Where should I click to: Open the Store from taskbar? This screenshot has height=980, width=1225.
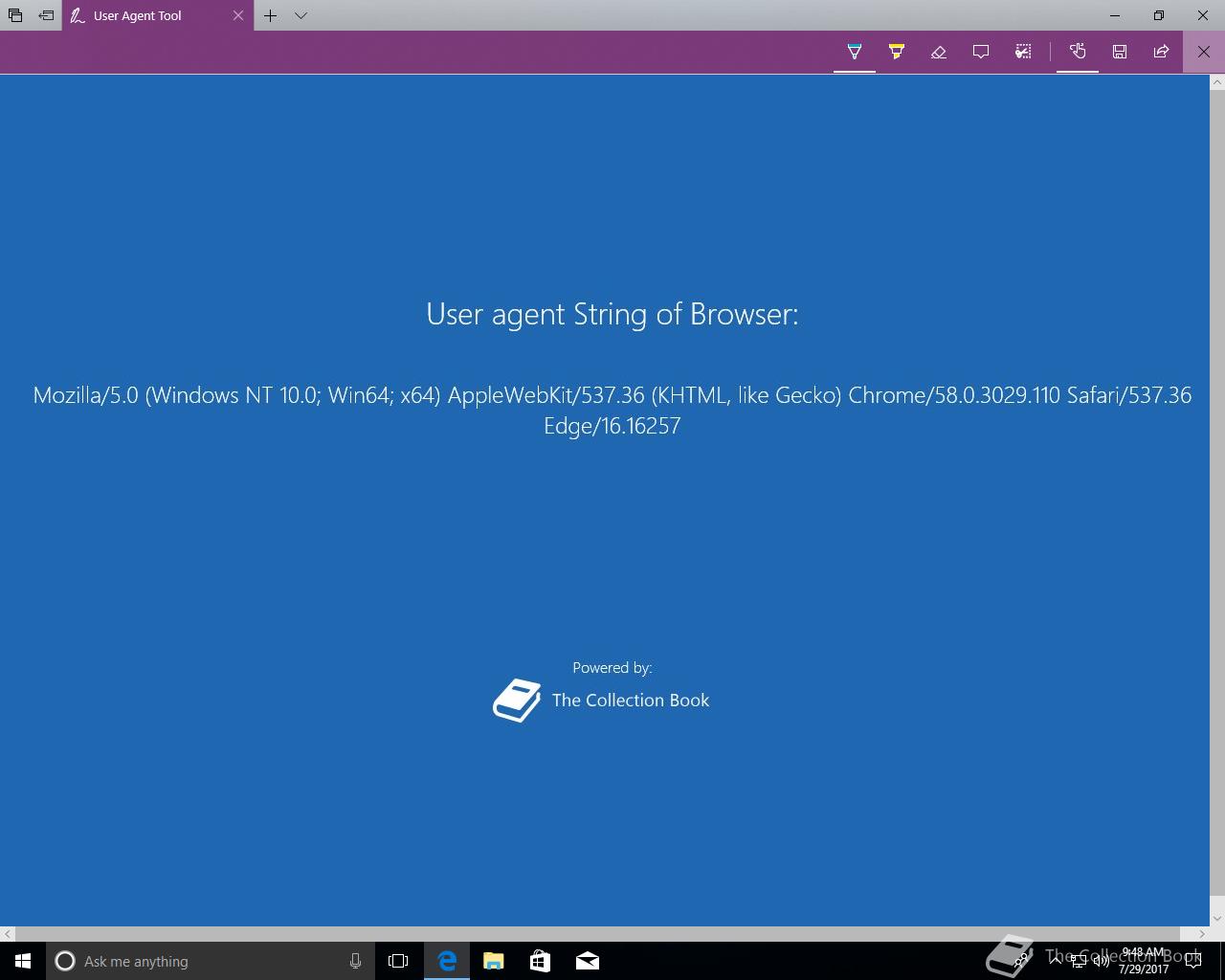(x=541, y=961)
